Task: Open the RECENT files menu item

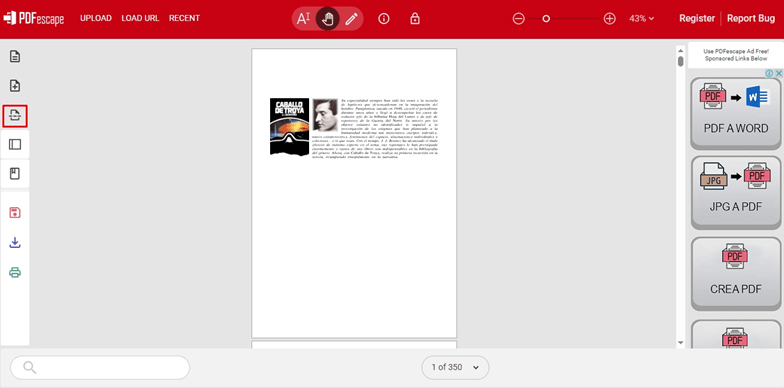Action: (x=184, y=18)
